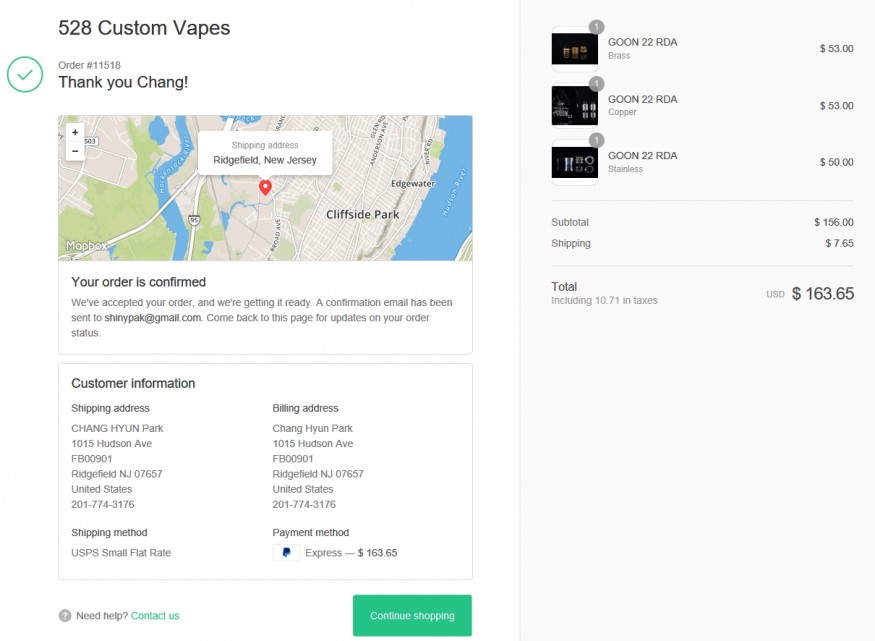
Task: Open the Contact us link
Action: [x=155, y=616]
